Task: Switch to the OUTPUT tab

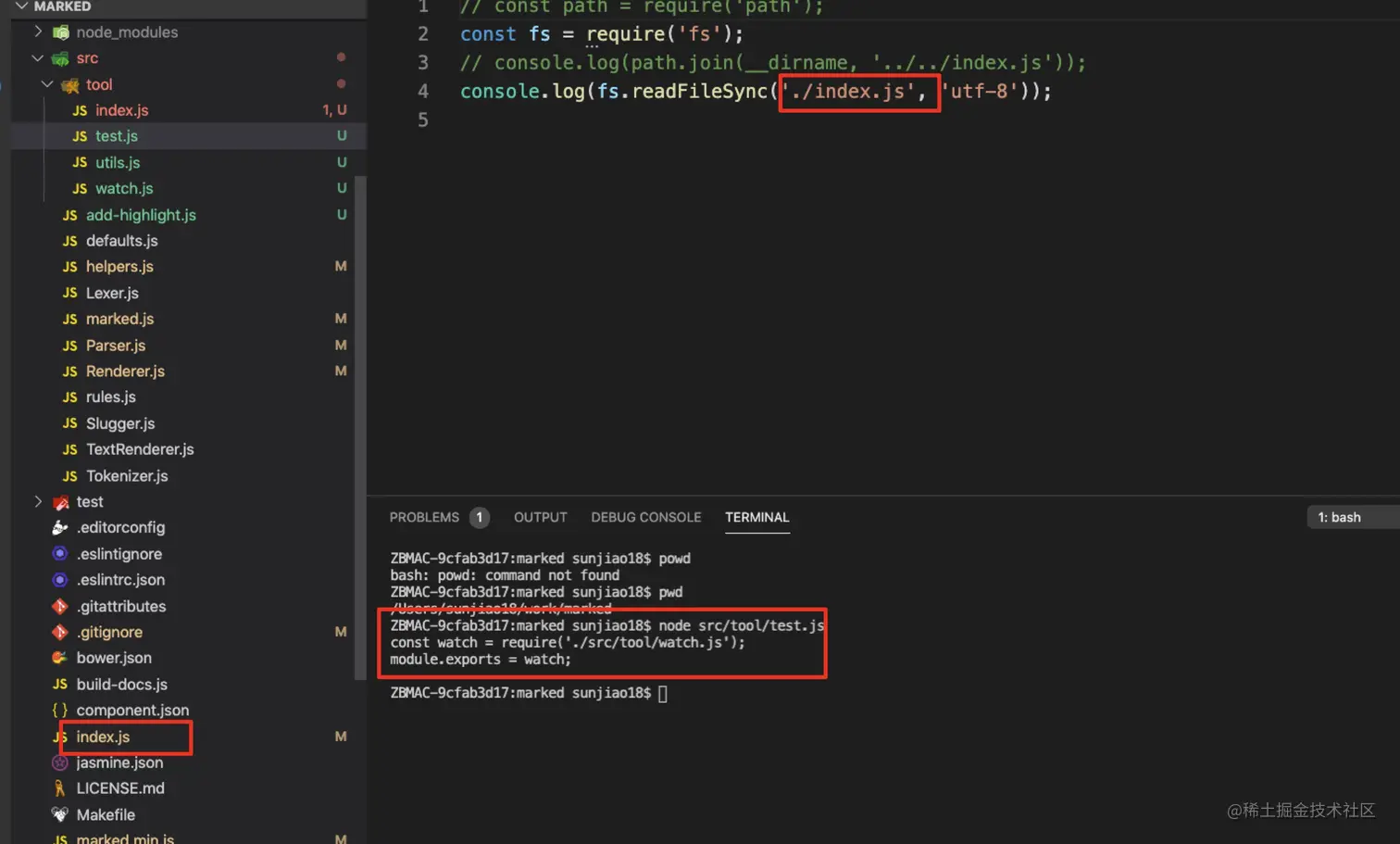Action: (x=541, y=518)
